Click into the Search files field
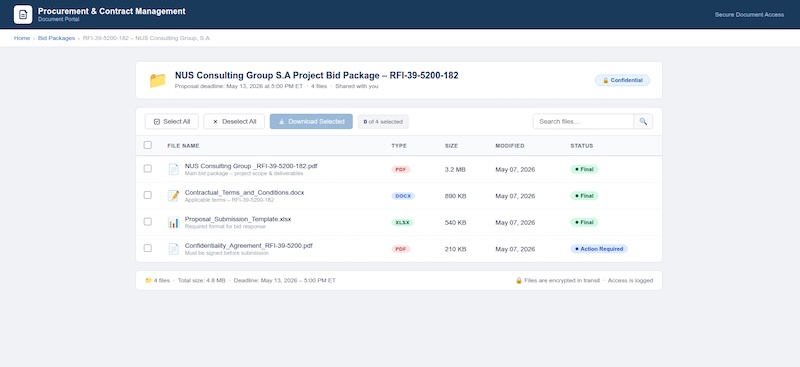800x367 pixels. coord(583,121)
